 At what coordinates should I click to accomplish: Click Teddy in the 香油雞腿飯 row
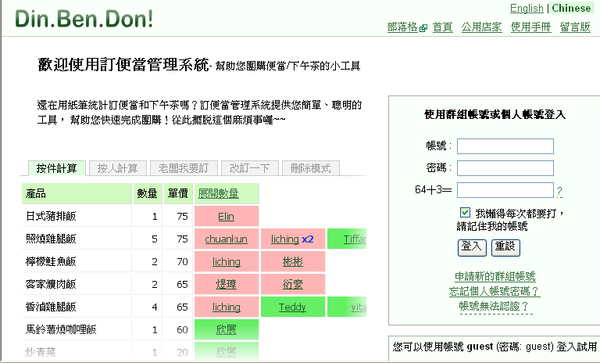click(292, 307)
